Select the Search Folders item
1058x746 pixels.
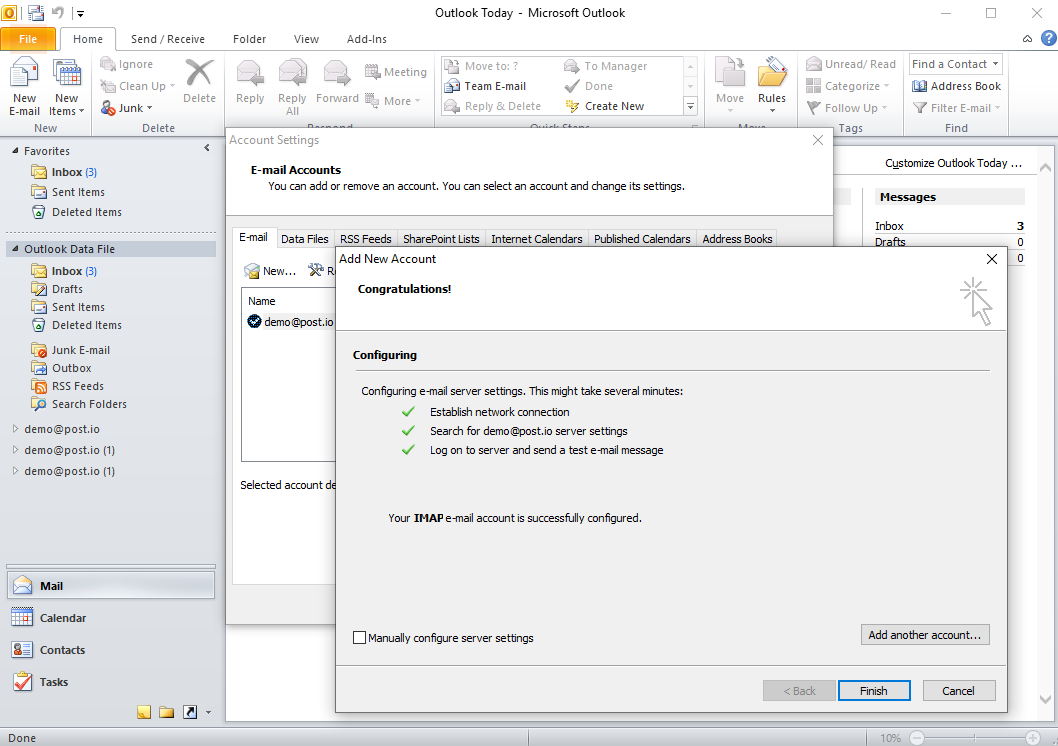[x=89, y=404]
